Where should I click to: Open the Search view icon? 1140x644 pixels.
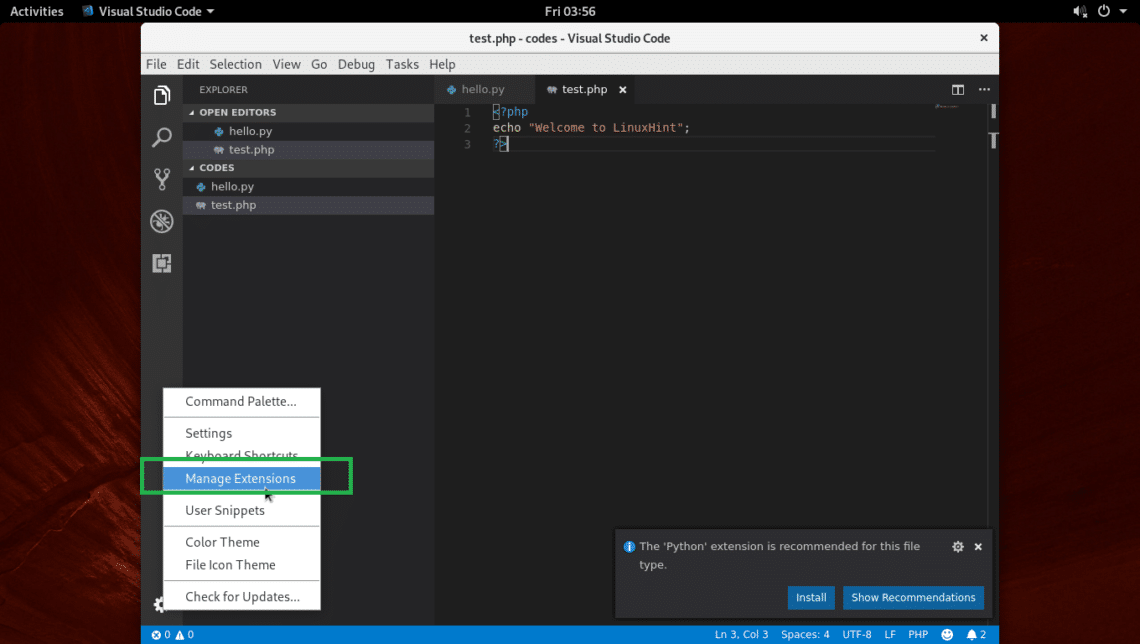[x=162, y=138]
